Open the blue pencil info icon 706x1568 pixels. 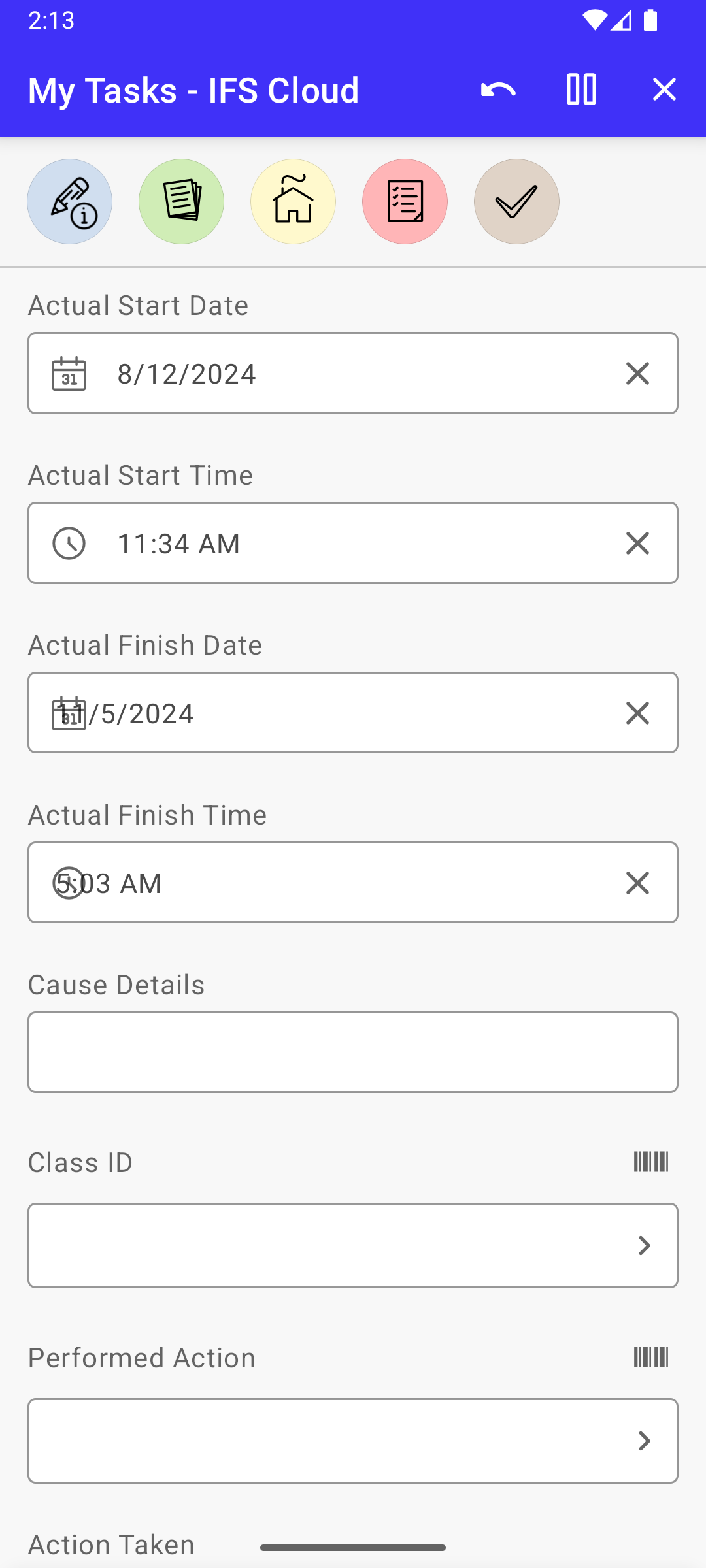pos(70,202)
